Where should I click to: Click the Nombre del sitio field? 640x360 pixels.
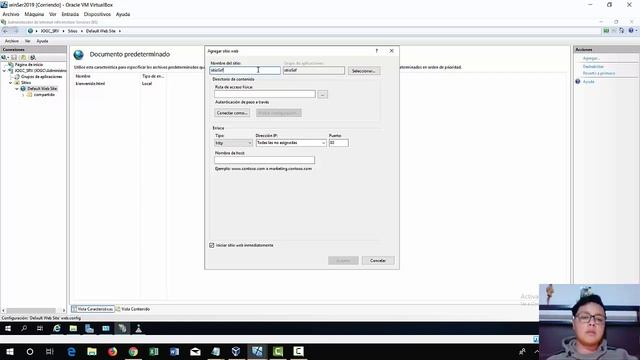click(x=245, y=70)
